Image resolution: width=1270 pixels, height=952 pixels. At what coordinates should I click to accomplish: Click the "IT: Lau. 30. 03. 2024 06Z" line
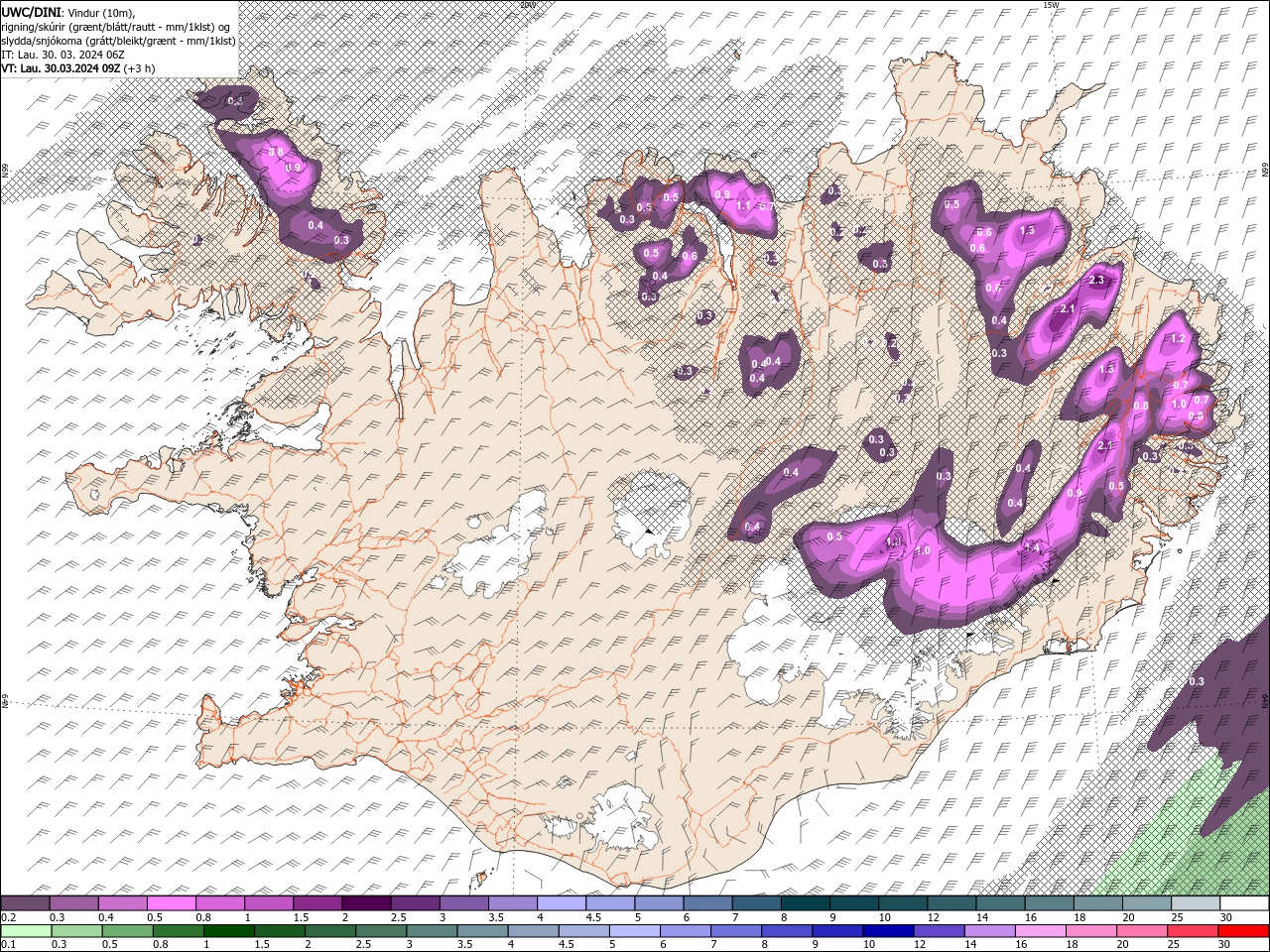point(63,55)
